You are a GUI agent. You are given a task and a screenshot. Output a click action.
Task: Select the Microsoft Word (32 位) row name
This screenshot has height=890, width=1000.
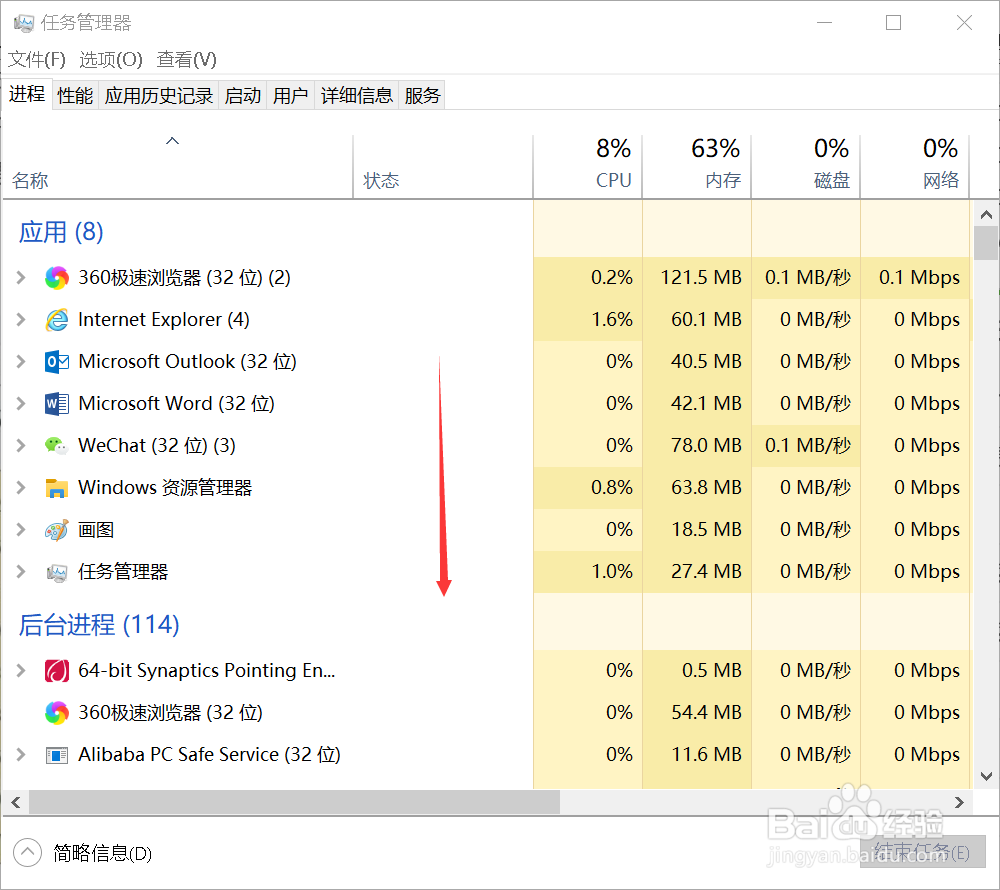tap(176, 404)
